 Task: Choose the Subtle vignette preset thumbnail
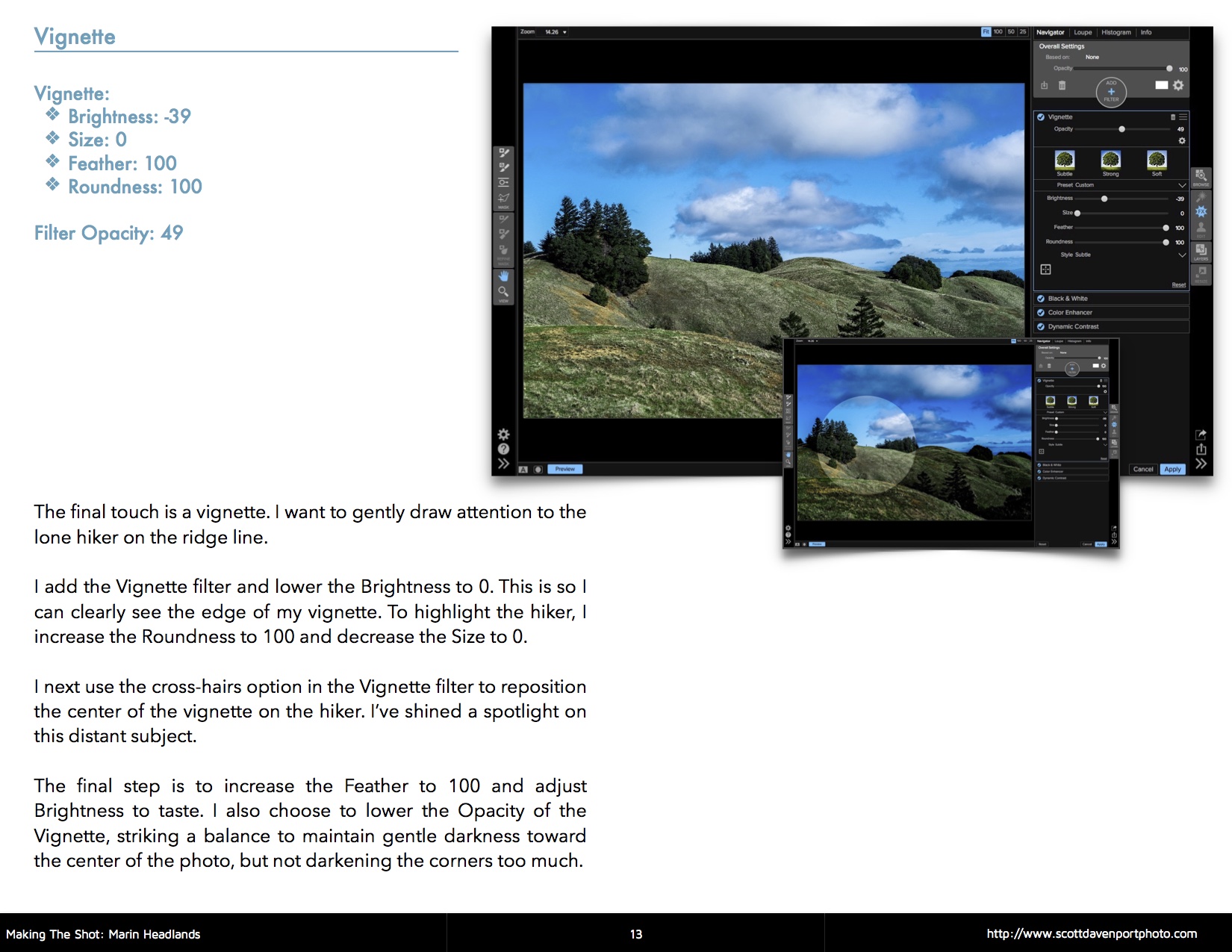(1065, 160)
